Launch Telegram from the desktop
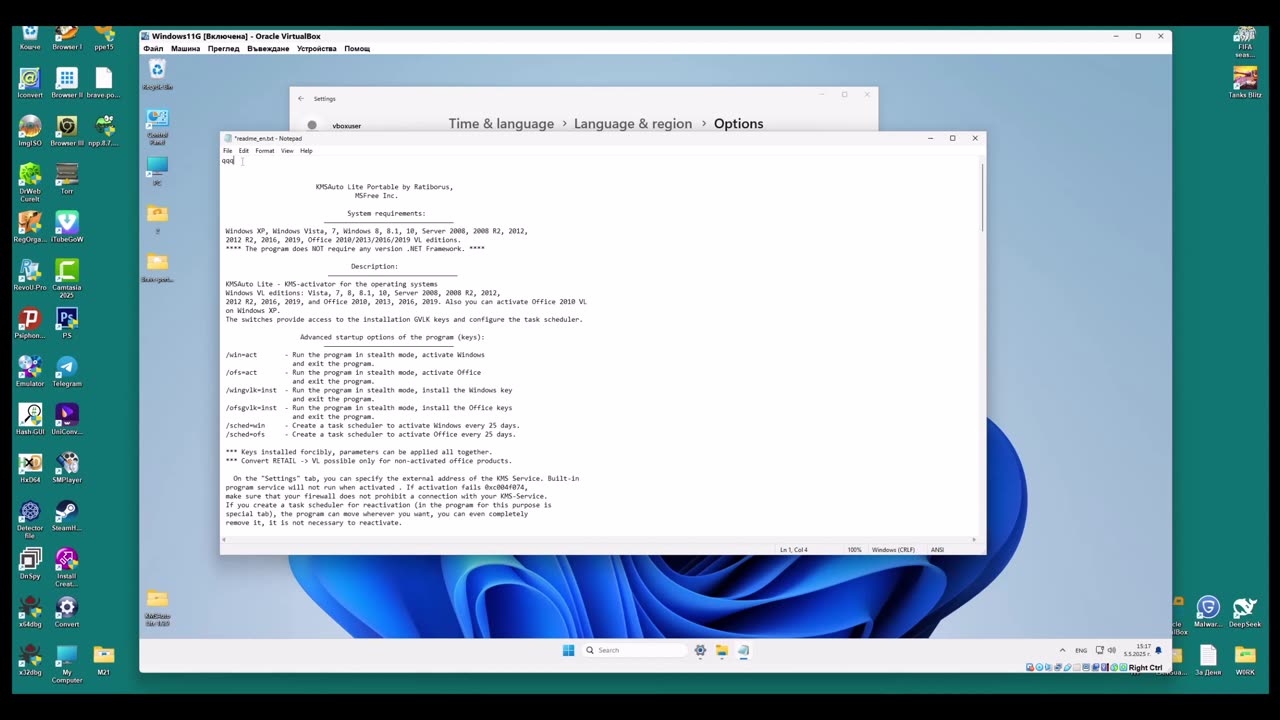 point(67,371)
